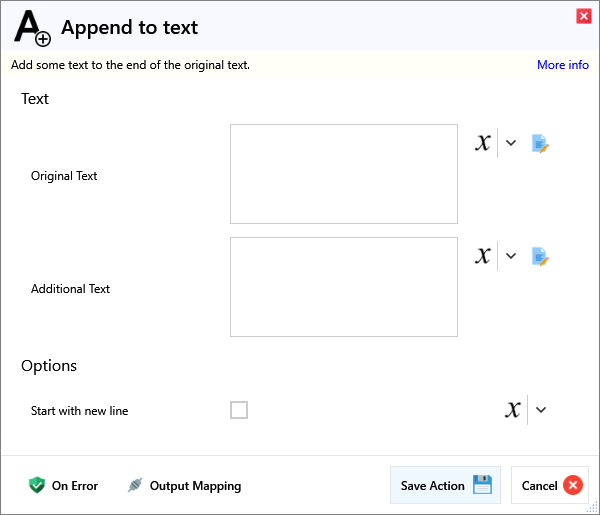Insert a variable into Additional Text
This screenshot has height=515, width=600.
(x=483, y=256)
